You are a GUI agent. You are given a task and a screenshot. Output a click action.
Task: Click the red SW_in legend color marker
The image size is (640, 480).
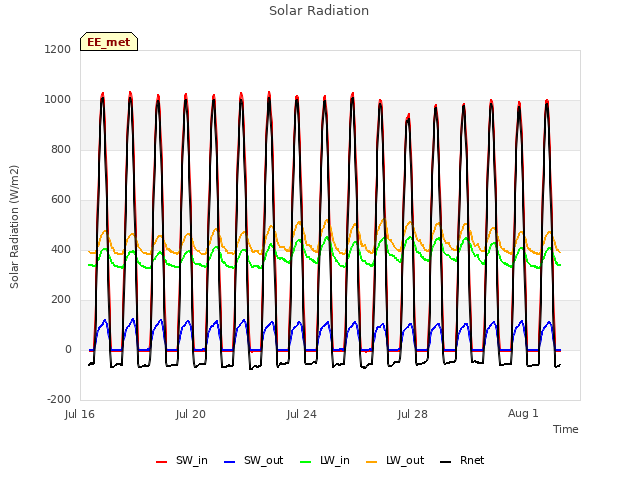[162, 462]
